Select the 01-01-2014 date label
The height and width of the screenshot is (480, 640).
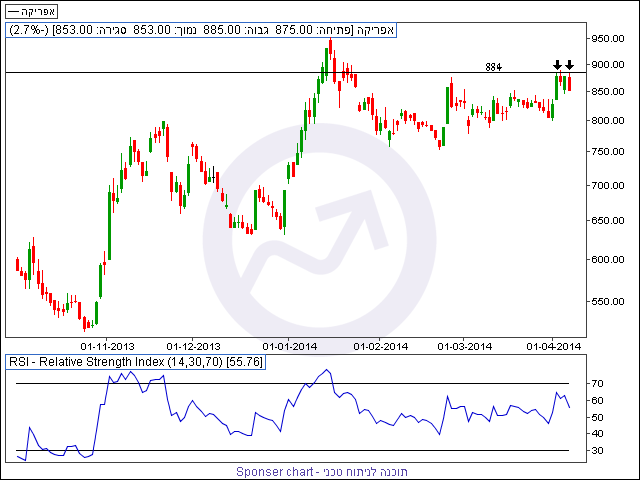pyautogui.click(x=290, y=347)
